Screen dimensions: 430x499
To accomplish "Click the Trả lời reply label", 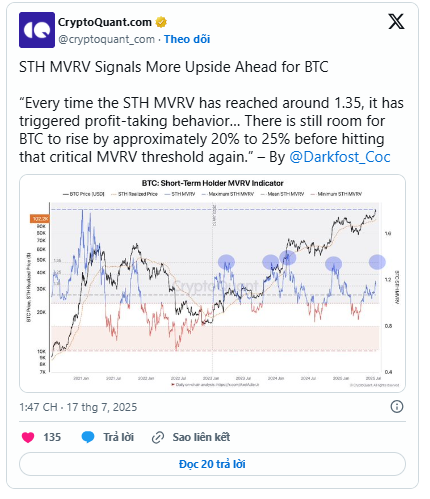I will pyautogui.click(x=119, y=437).
